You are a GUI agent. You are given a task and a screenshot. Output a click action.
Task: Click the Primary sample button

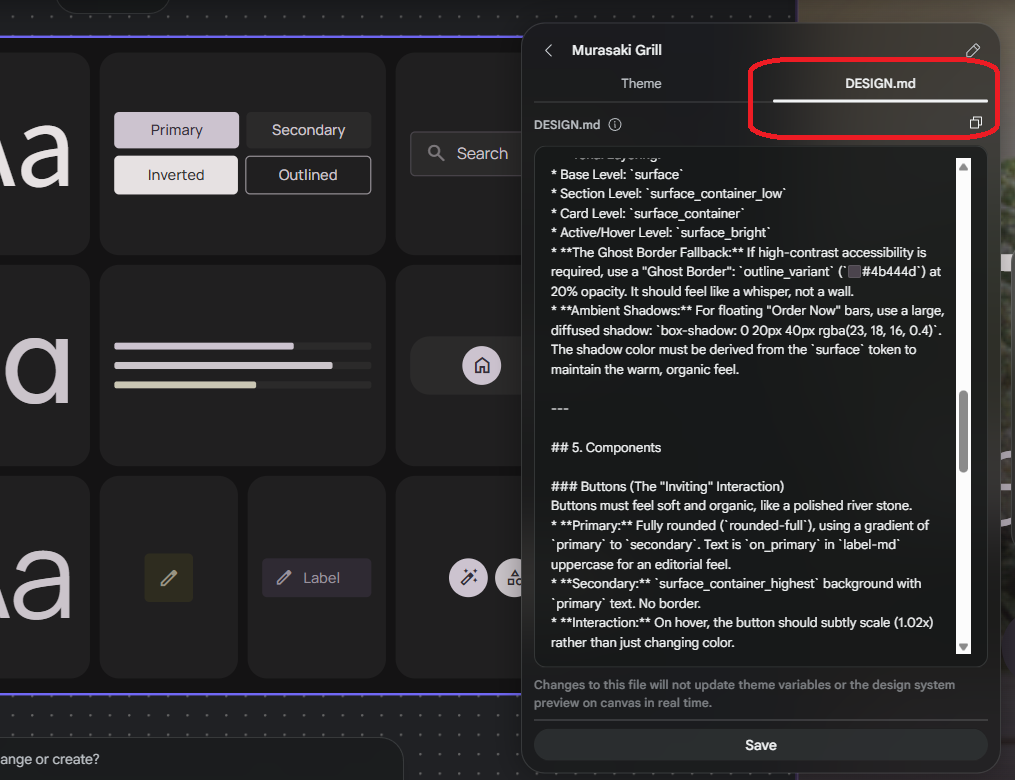click(x=176, y=130)
